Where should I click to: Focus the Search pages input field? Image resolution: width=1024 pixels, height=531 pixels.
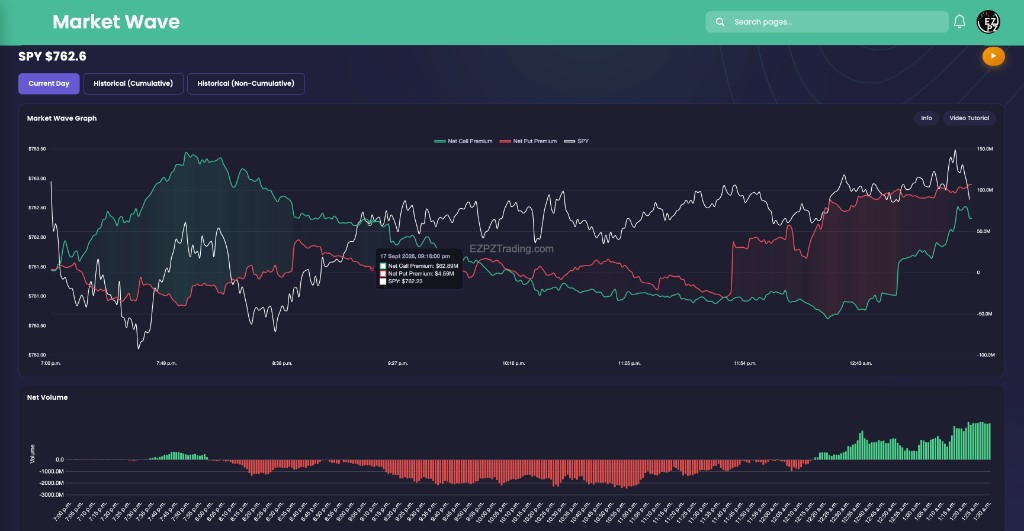click(x=827, y=22)
